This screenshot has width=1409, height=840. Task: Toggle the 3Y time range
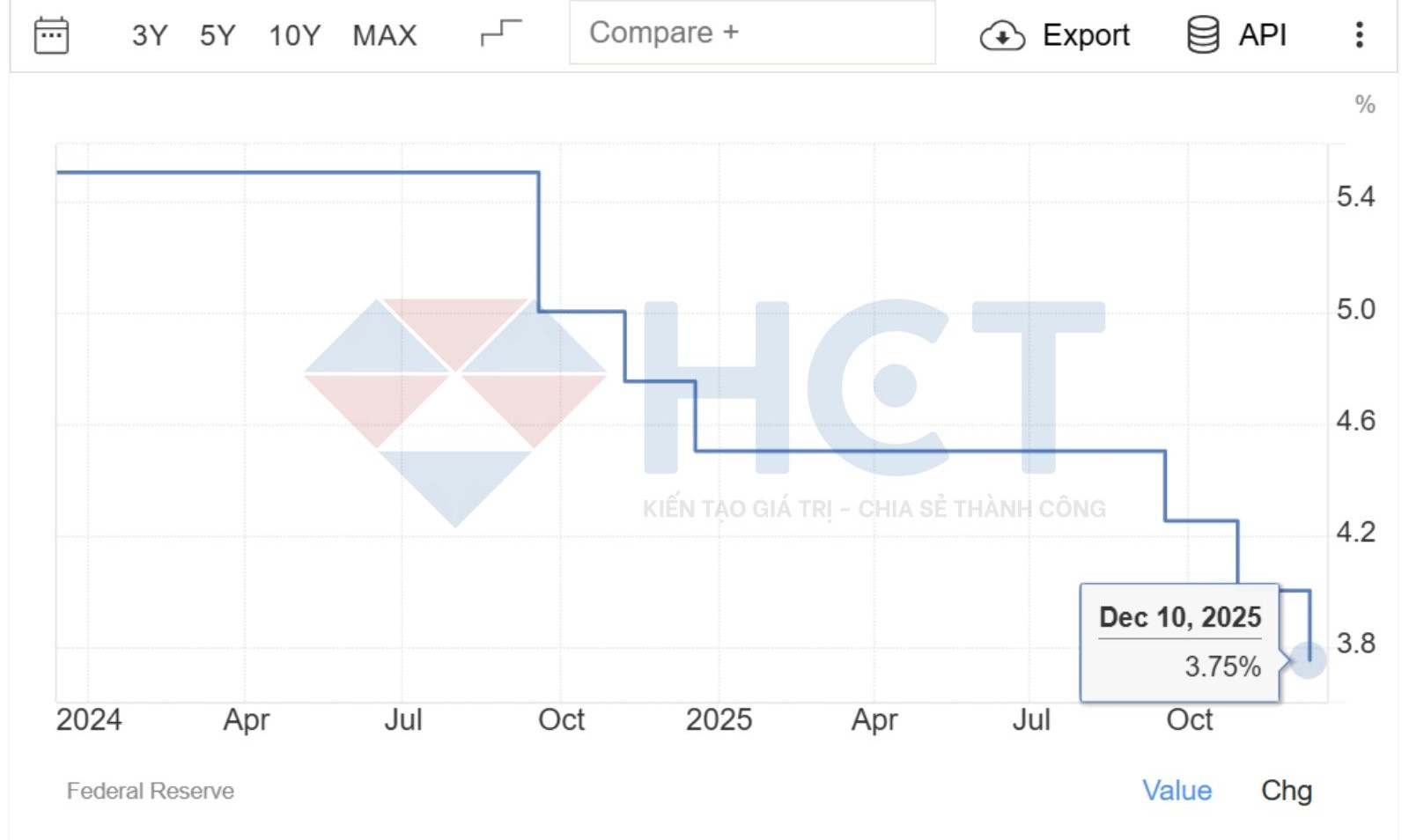[x=148, y=34]
